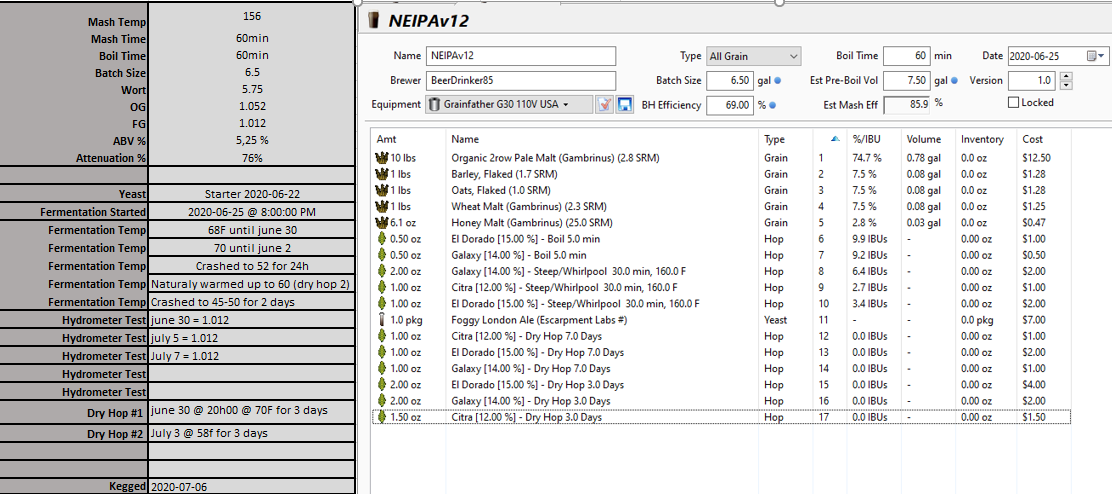Click the 9.9 IBUs cell
Image resolution: width=1112 pixels, height=494 pixels.
click(x=869, y=239)
